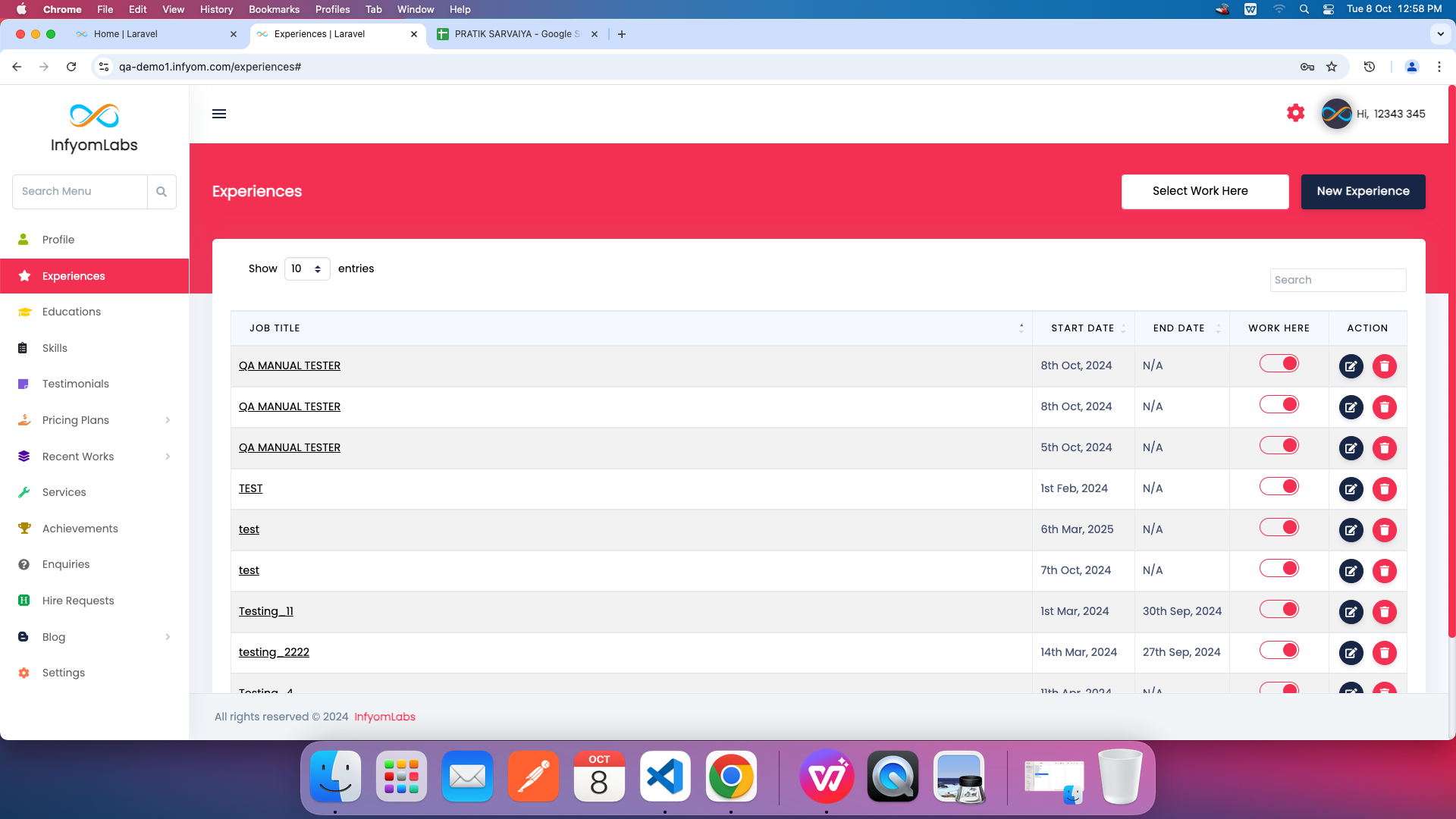The height and width of the screenshot is (819, 1456).
Task: Open the Show entries count dropdown
Action: [306, 268]
